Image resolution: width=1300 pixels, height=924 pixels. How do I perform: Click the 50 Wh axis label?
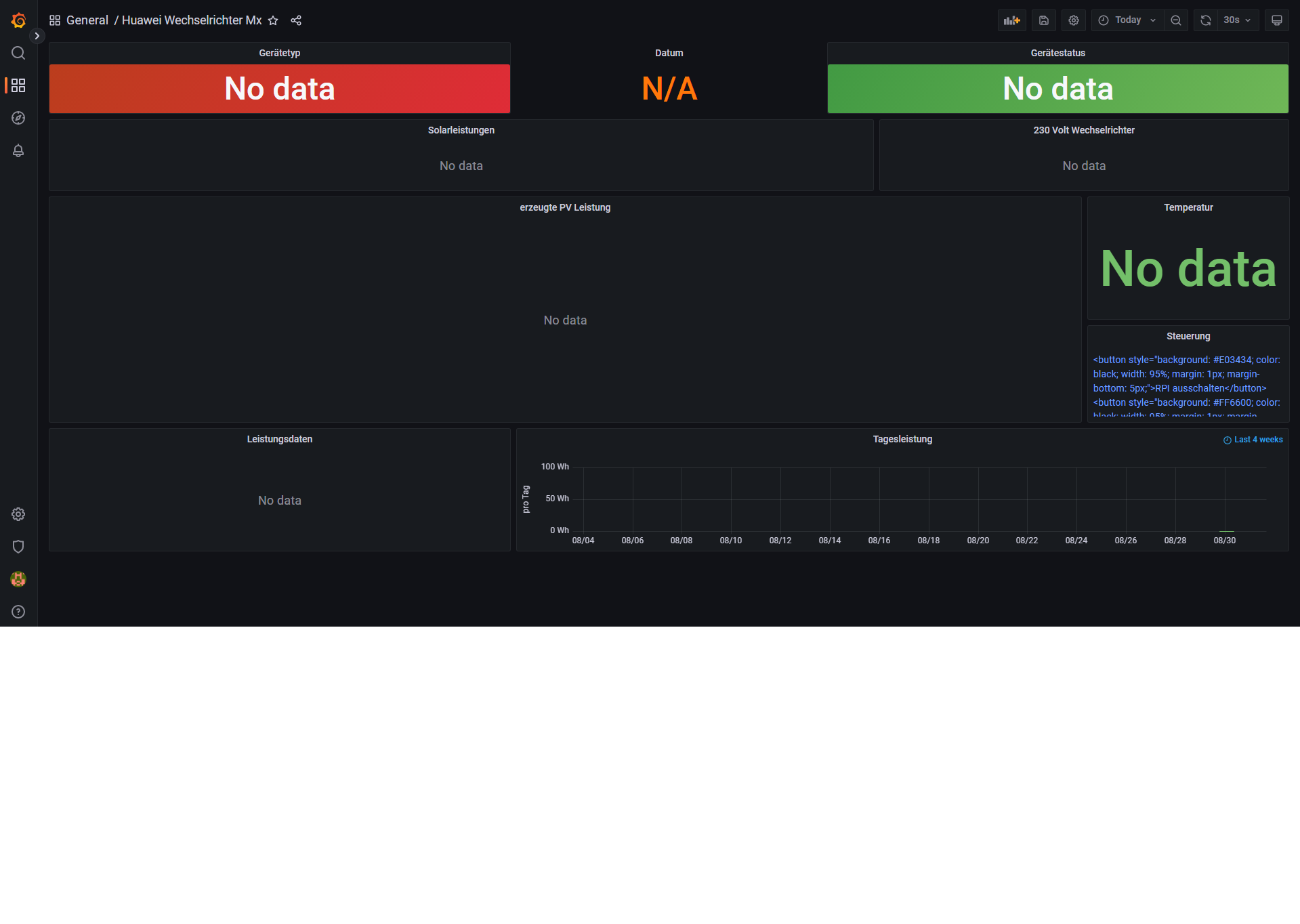coord(557,499)
